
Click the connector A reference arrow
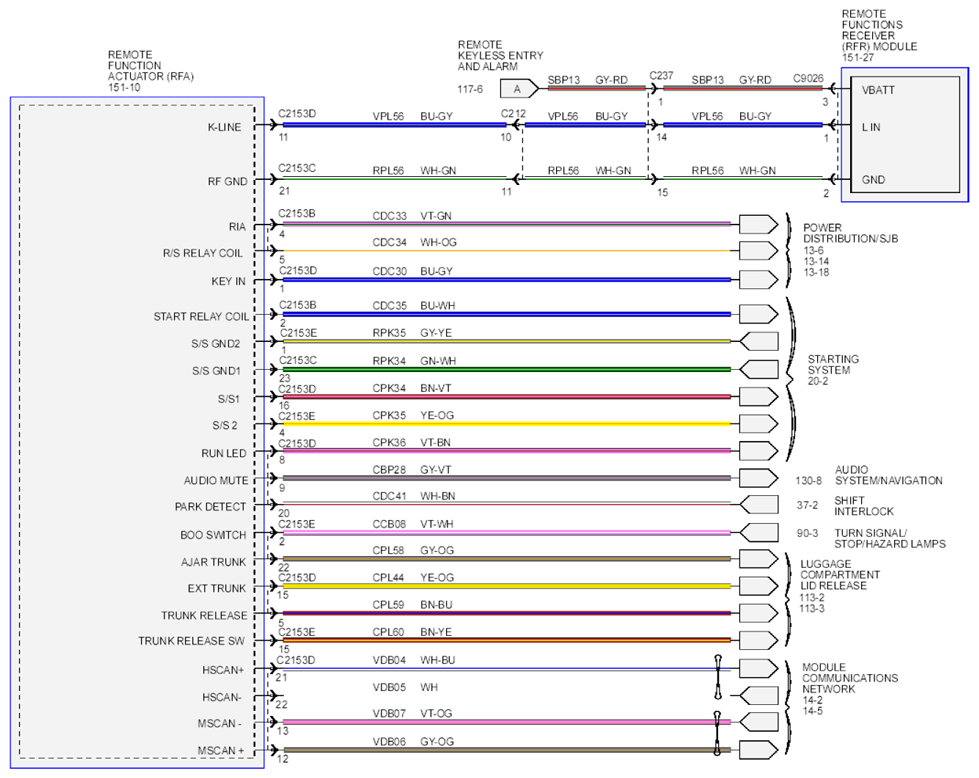point(519,89)
